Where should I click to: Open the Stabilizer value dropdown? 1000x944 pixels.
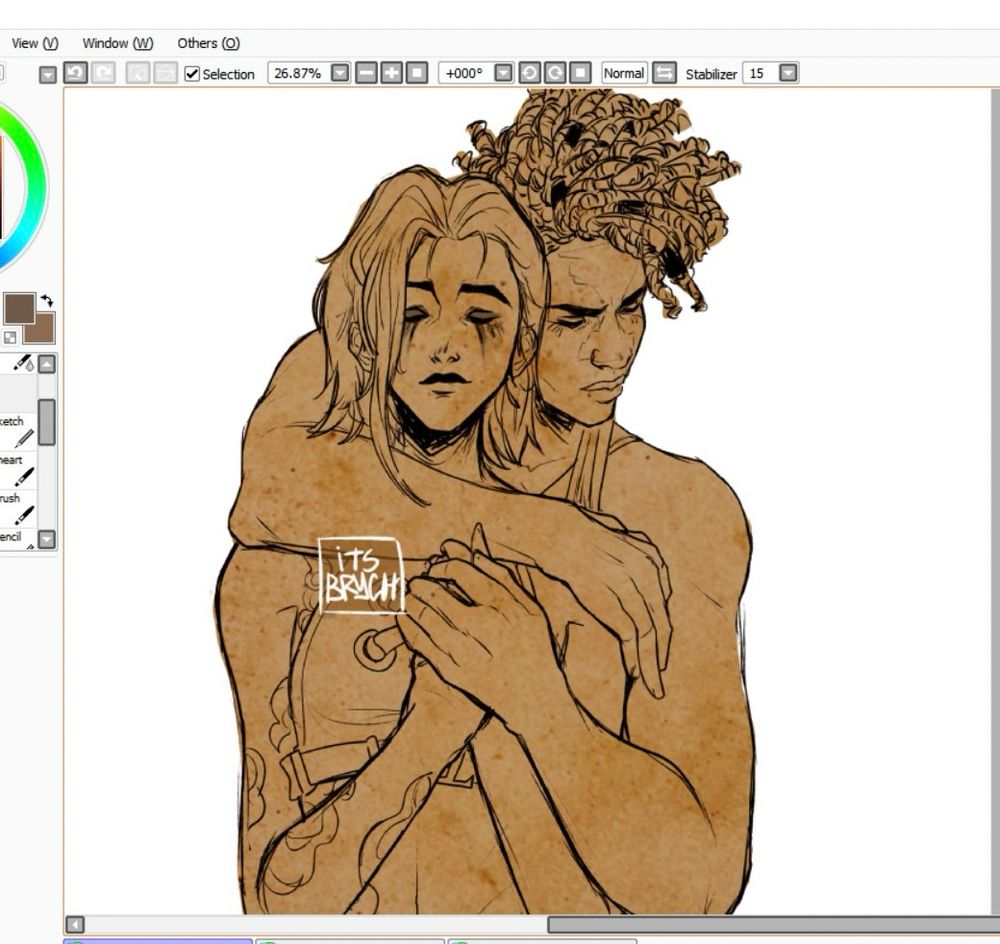pos(789,73)
